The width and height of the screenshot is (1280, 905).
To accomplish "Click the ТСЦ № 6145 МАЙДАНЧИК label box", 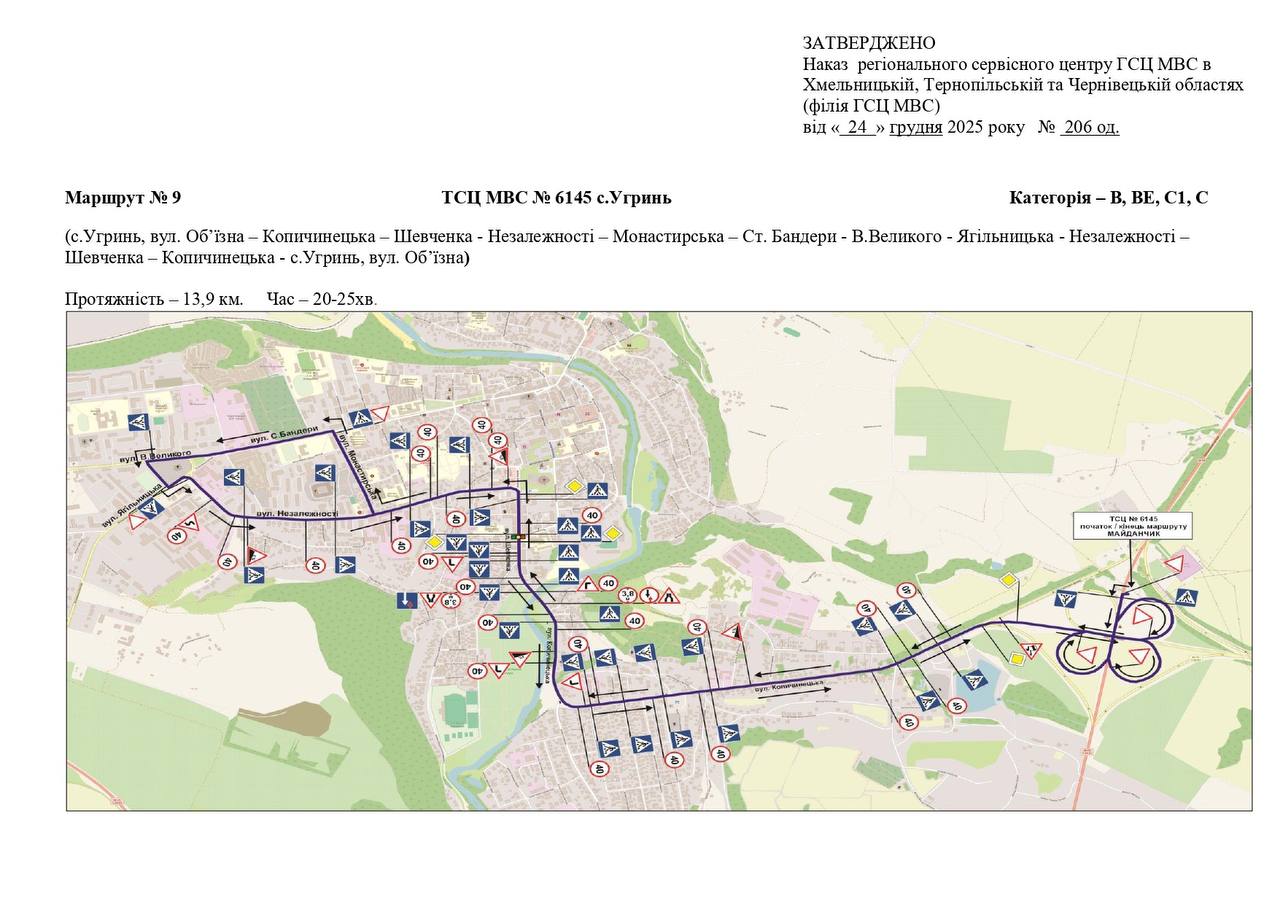I will pyautogui.click(x=1133, y=526).
